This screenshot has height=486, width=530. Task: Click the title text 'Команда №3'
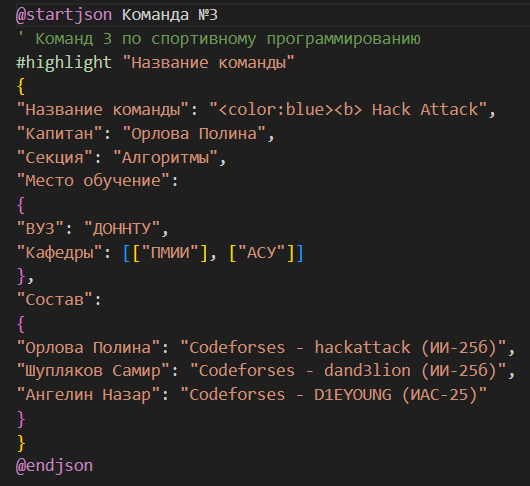(170, 15)
